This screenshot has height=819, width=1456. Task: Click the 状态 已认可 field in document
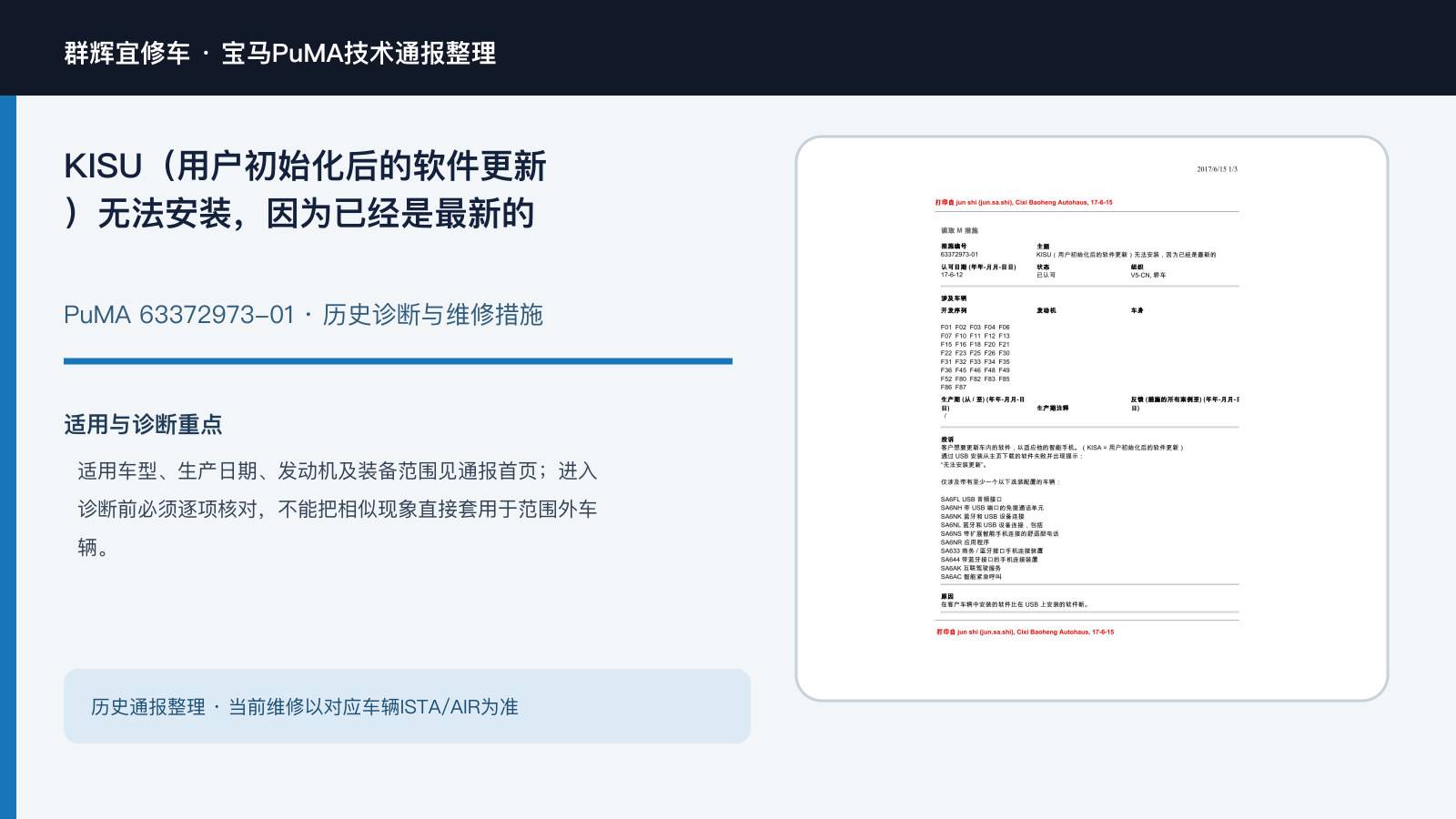click(x=1046, y=271)
